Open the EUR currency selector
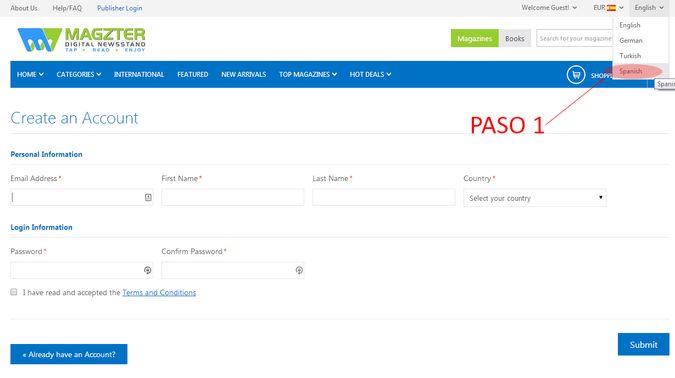The width and height of the screenshot is (675, 378). pos(608,8)
